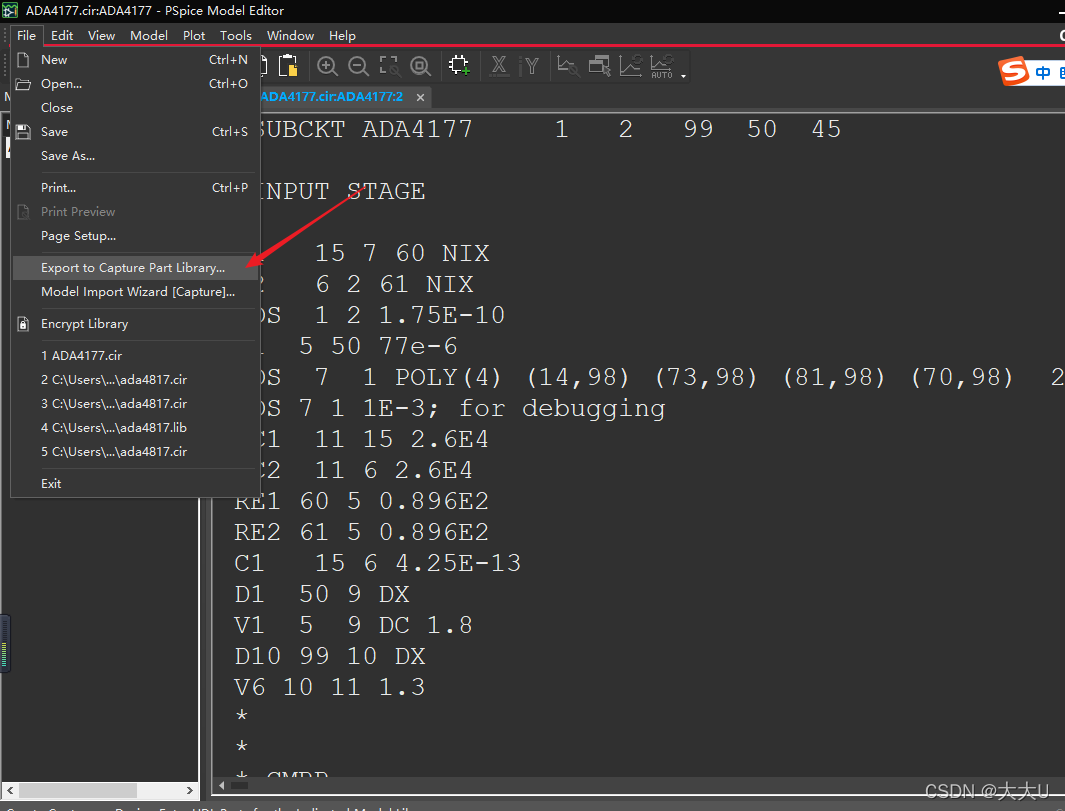Click the text 'INPUT STAGE' in editor
This screenshot has height=811, width=1065.
click(343, 192)
